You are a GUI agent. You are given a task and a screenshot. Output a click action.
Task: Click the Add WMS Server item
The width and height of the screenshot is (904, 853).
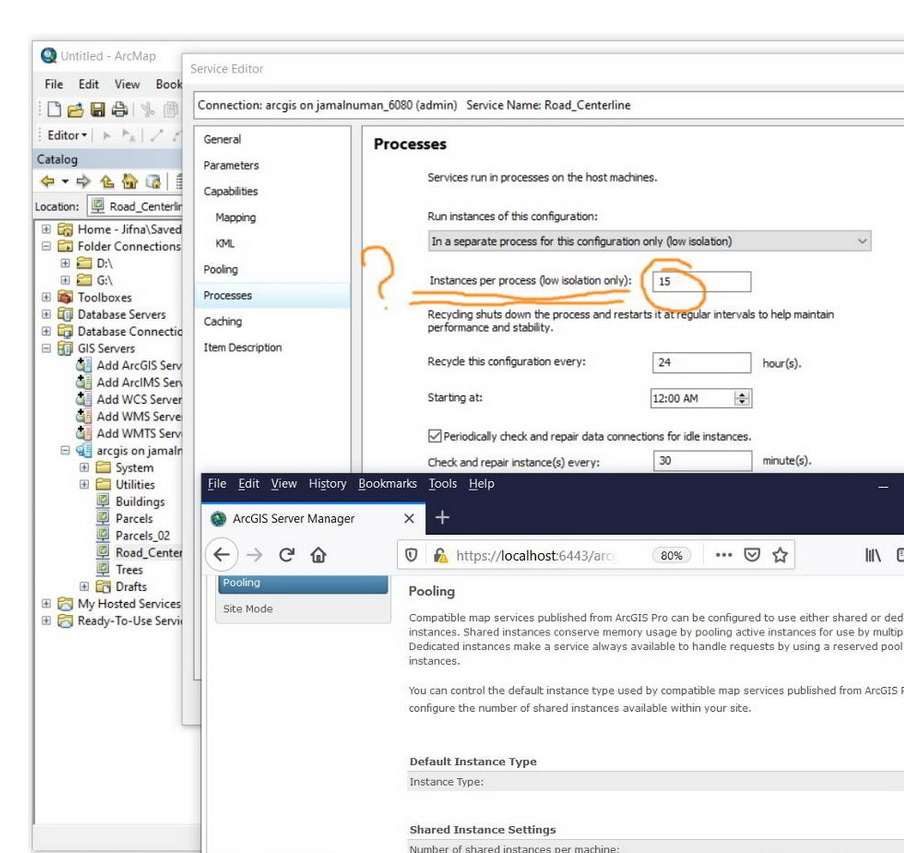click(129, 416)
